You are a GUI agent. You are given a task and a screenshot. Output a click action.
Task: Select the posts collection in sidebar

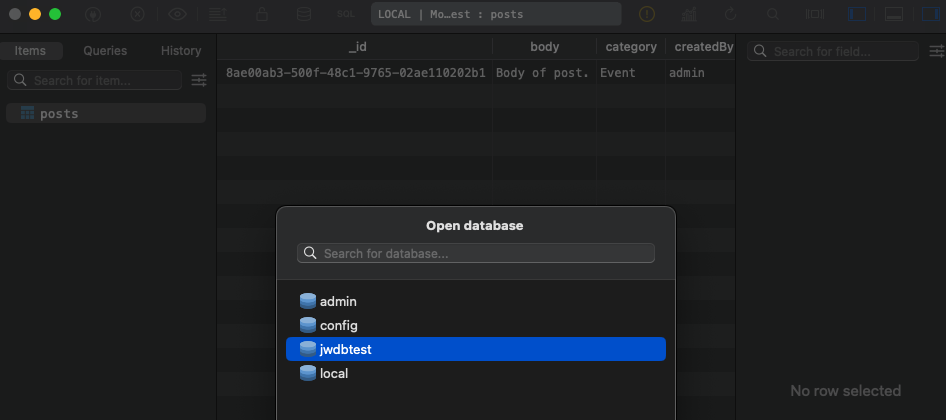(x=59, y=113)
